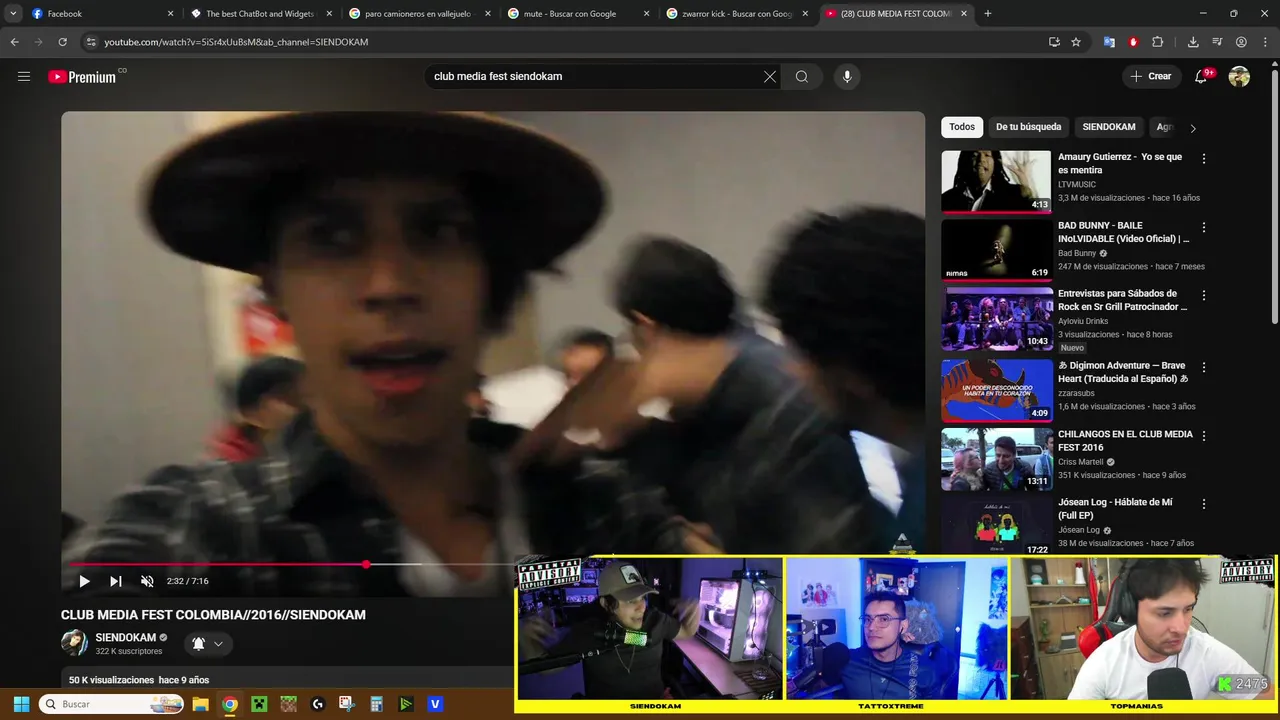Open media controls in Chrome toolbar
The height and width of the screenshot is (720, 1280).
pos(1217,42)
